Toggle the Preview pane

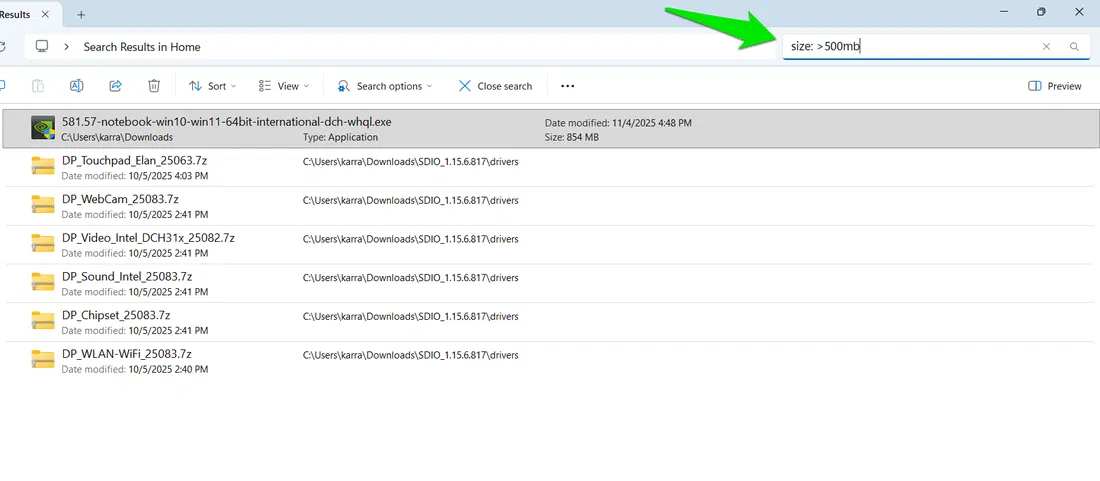1055,86
